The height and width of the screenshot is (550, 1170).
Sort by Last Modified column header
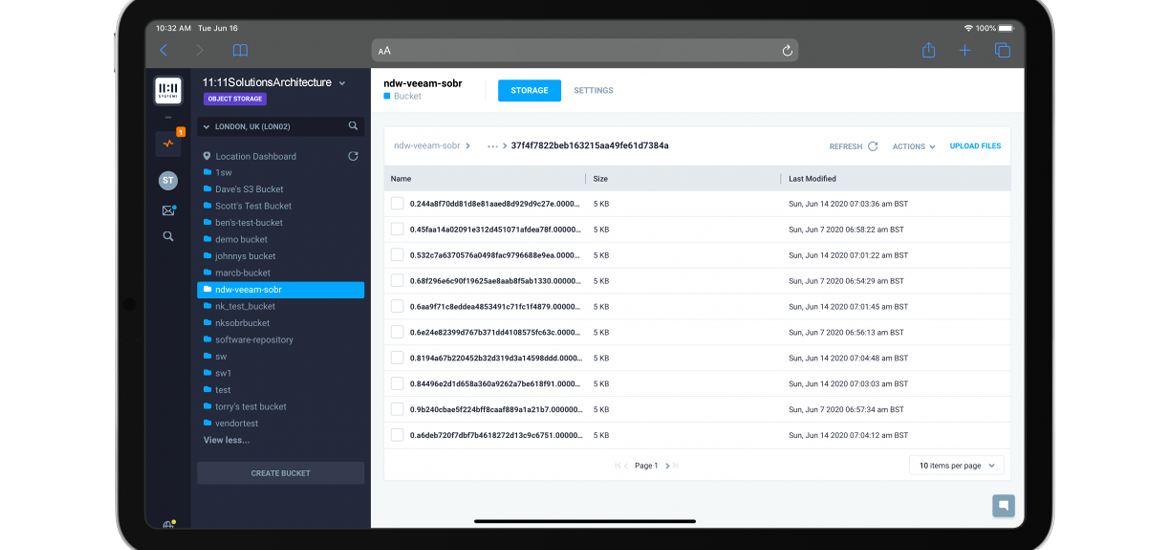[812, 179]
